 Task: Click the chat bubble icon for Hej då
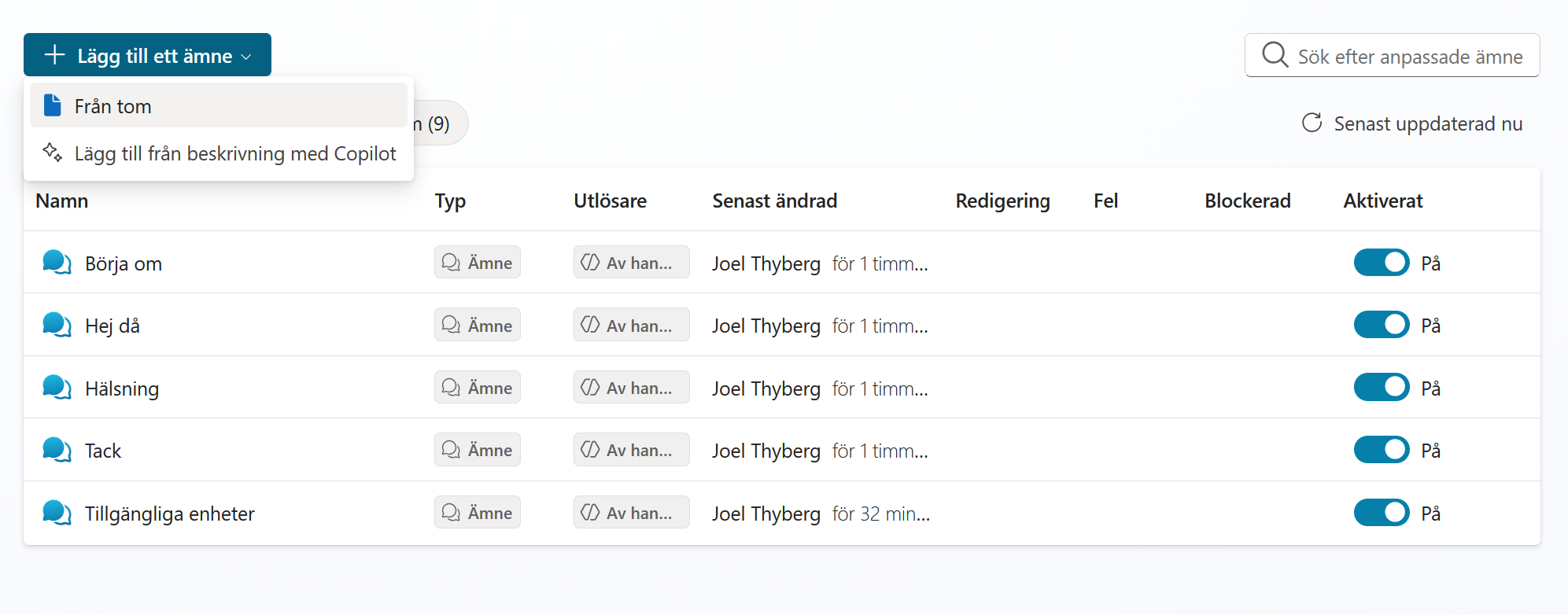(57, 325)
